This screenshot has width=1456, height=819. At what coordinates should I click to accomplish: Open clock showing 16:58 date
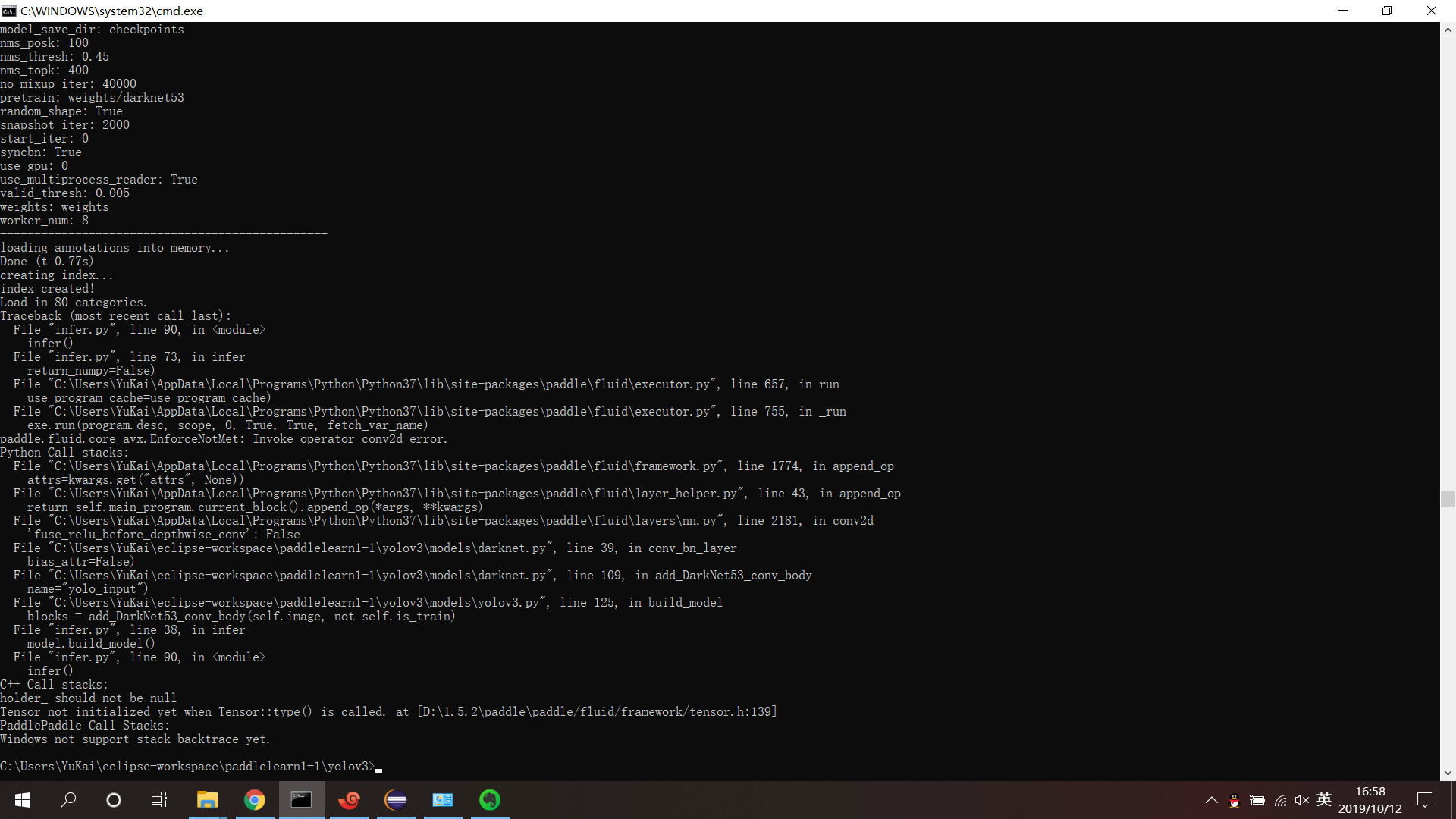click(x=1370, y=800)
